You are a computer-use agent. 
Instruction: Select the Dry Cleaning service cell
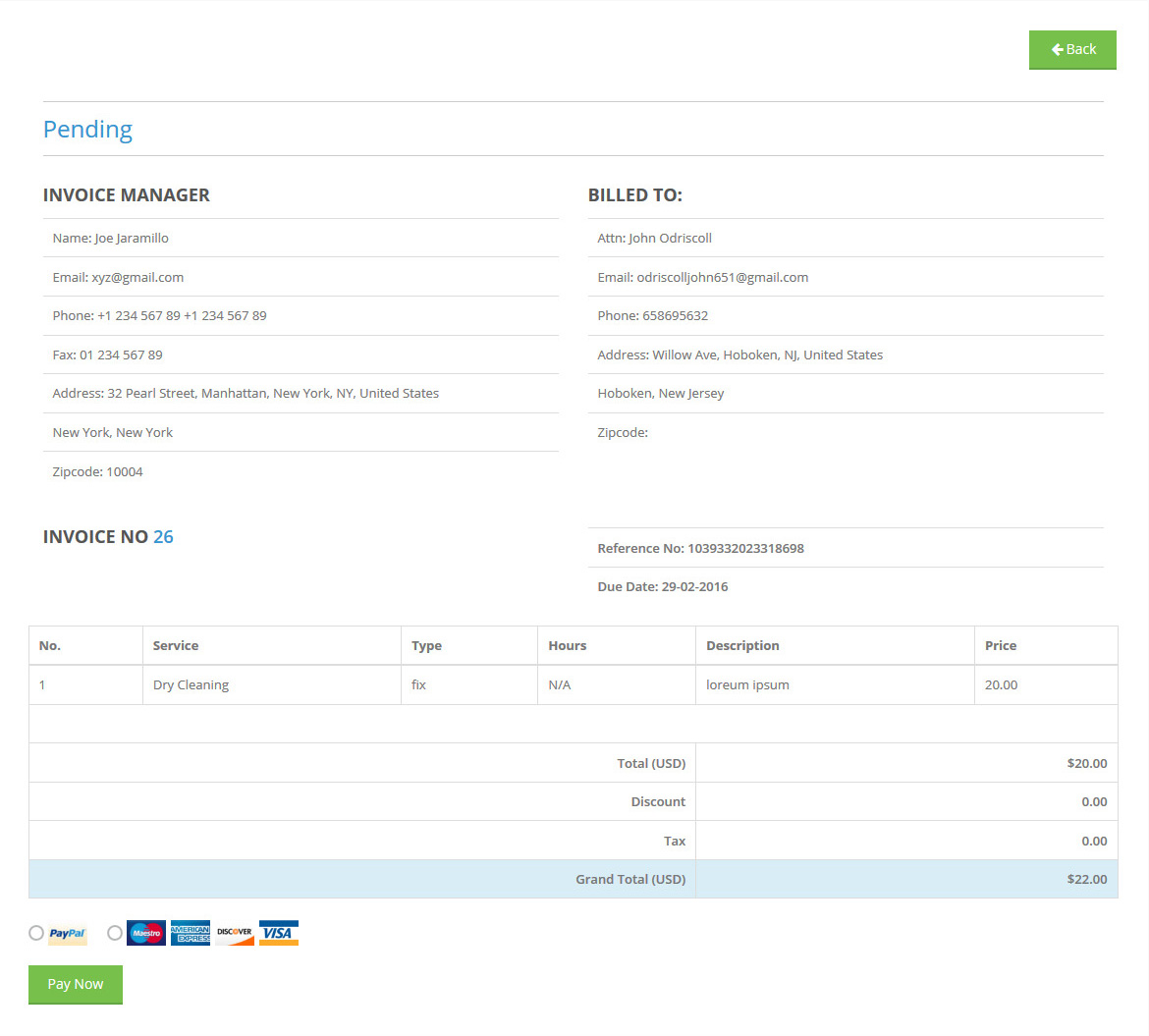coord(191,685)
